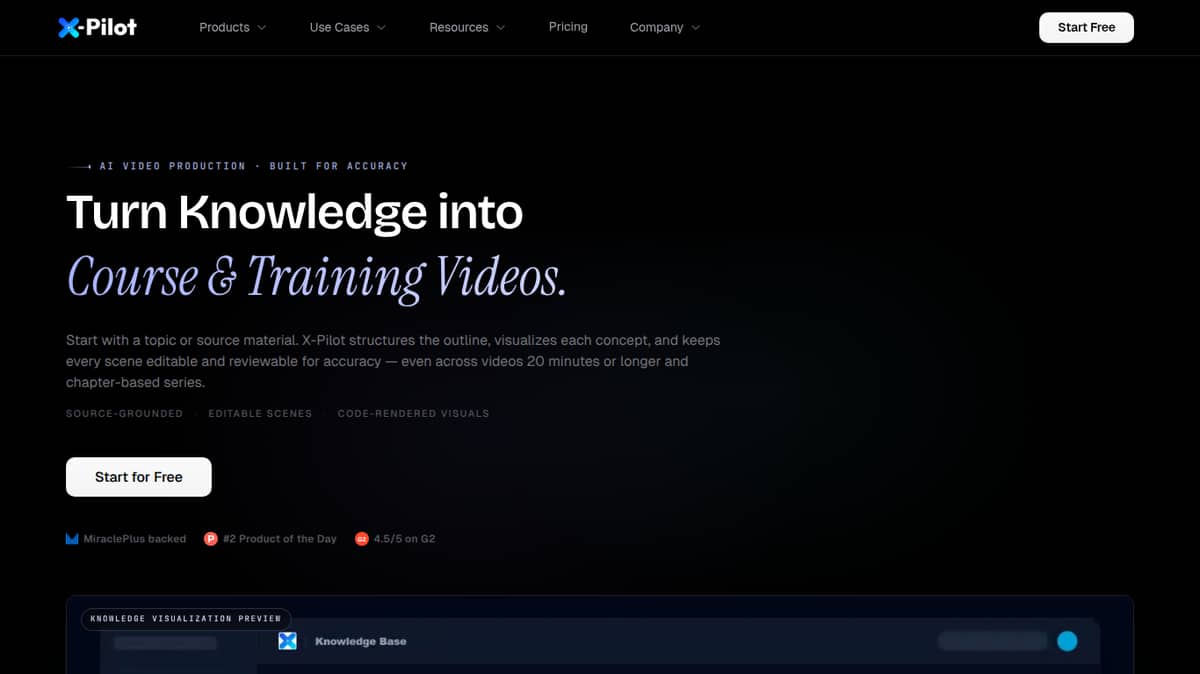Click the Knowledge Visualization Preview label
Image resolution: width=1200 pixels, height=674 pixels.
click(x=186, y=619)
